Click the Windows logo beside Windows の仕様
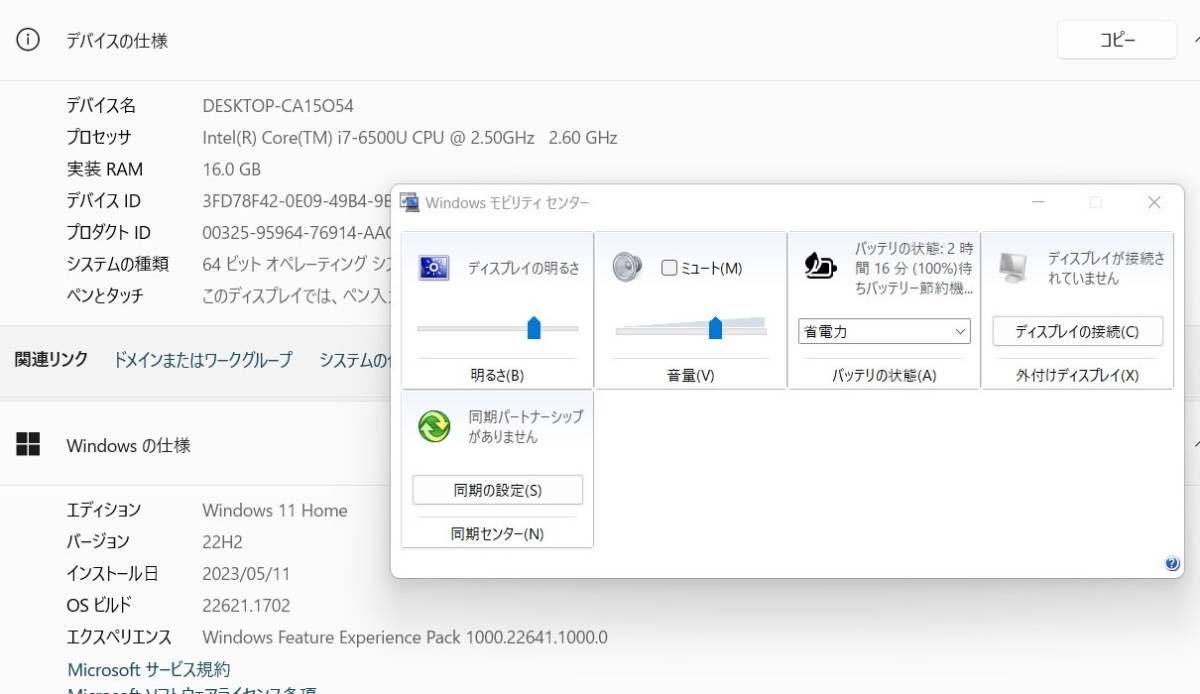This screenshot has width=1200, height=694. pos(28,445)
